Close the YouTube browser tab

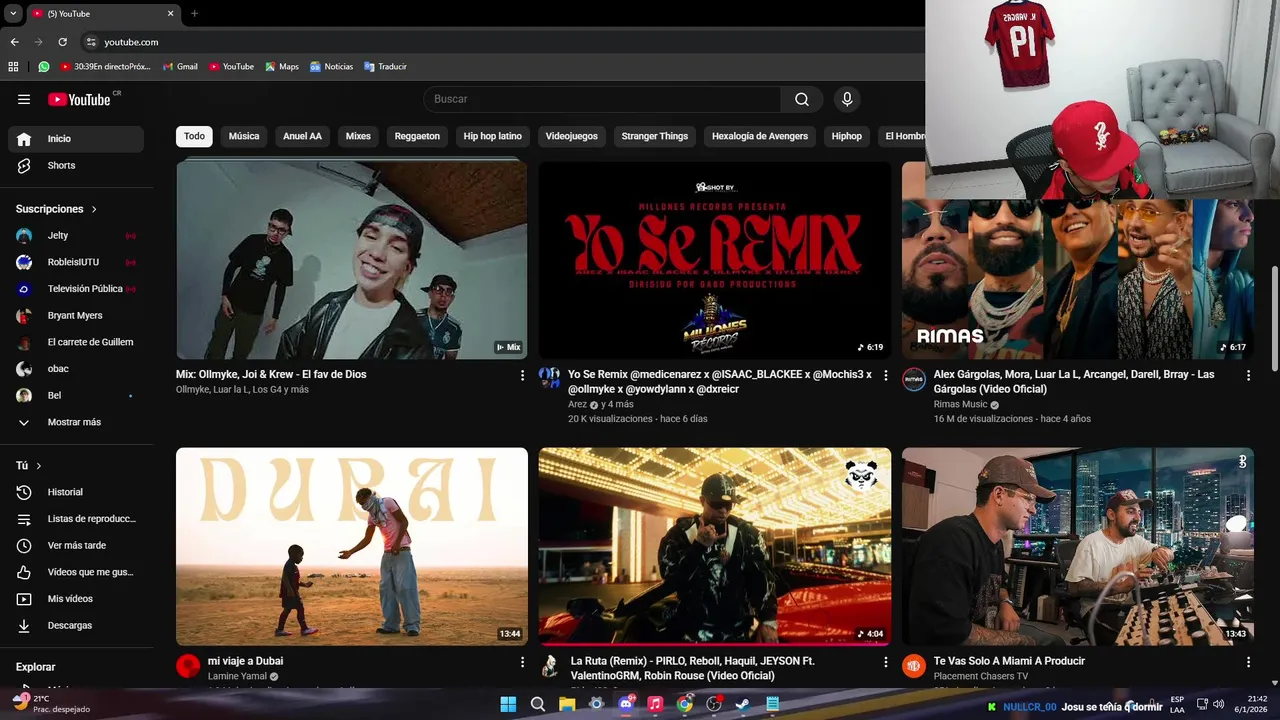[170, 14]
